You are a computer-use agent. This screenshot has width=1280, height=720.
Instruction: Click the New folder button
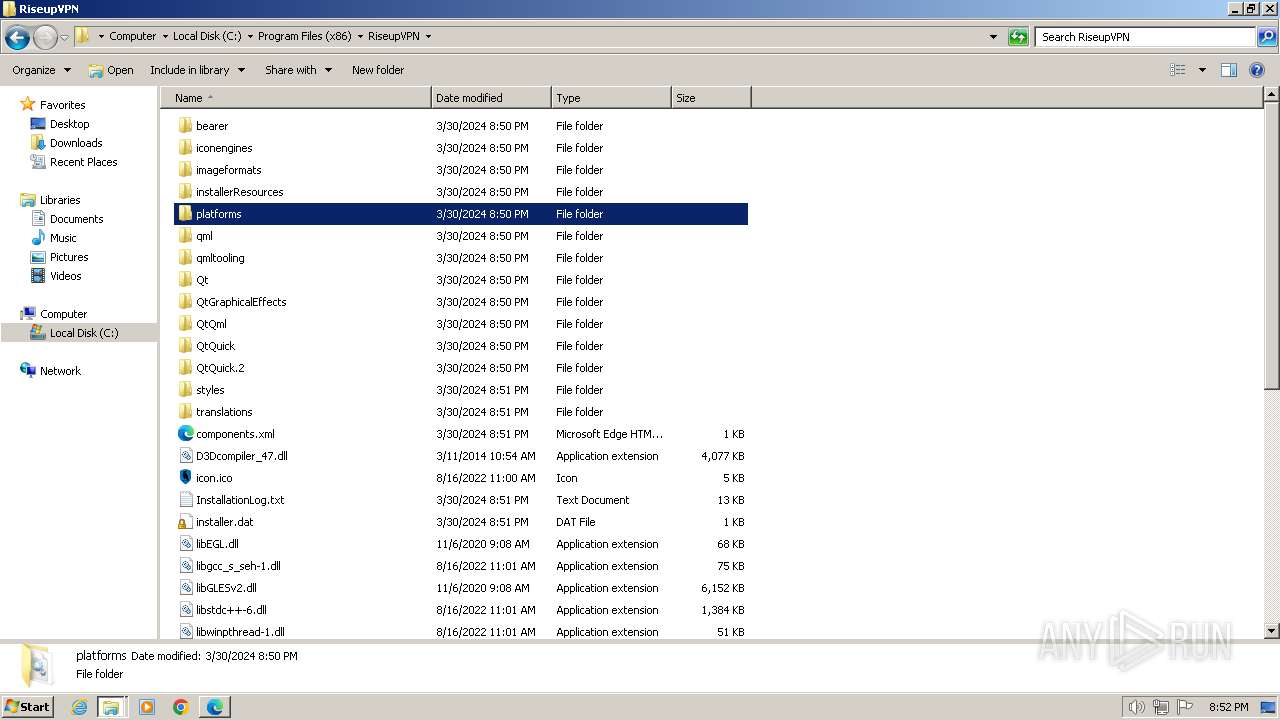pos(378,70)
